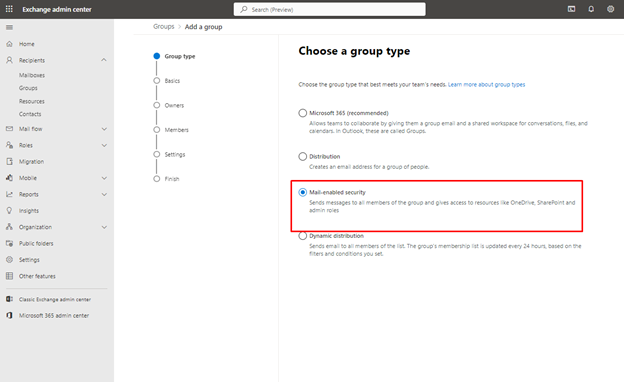
Task: Click the Migration icon in sidebar
Action: click(x=10, y=162)
